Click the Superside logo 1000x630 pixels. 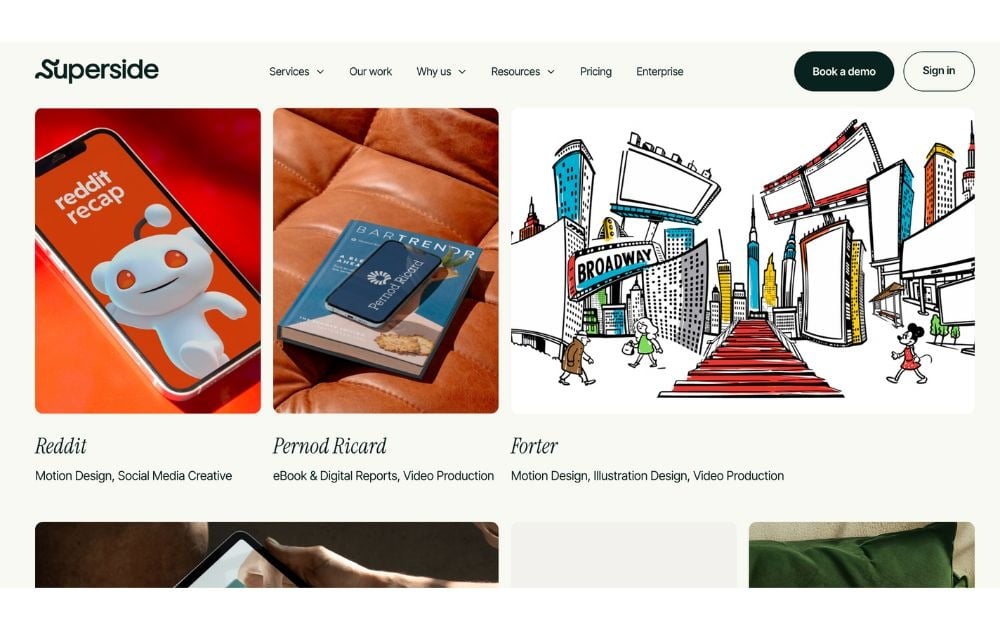97,70
